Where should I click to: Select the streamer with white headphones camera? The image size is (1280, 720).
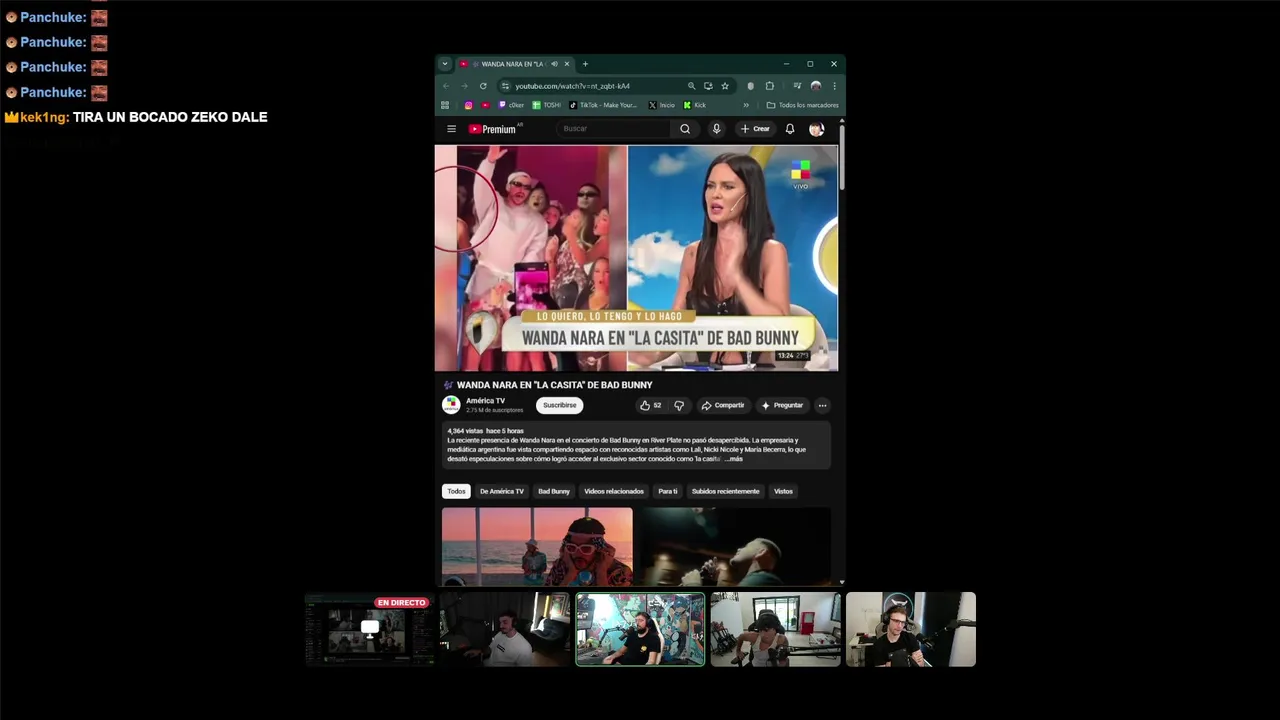(910, 630)
